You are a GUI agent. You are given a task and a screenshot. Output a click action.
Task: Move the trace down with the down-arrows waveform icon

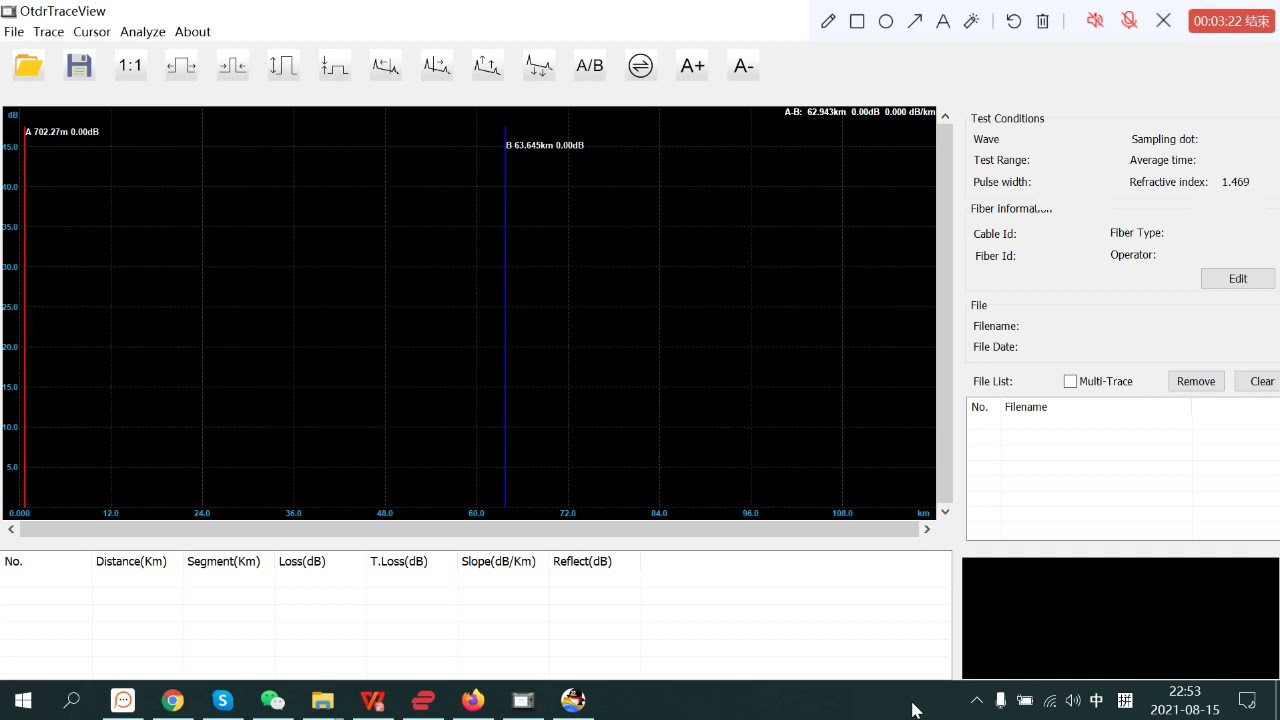(x=539, y=66)
